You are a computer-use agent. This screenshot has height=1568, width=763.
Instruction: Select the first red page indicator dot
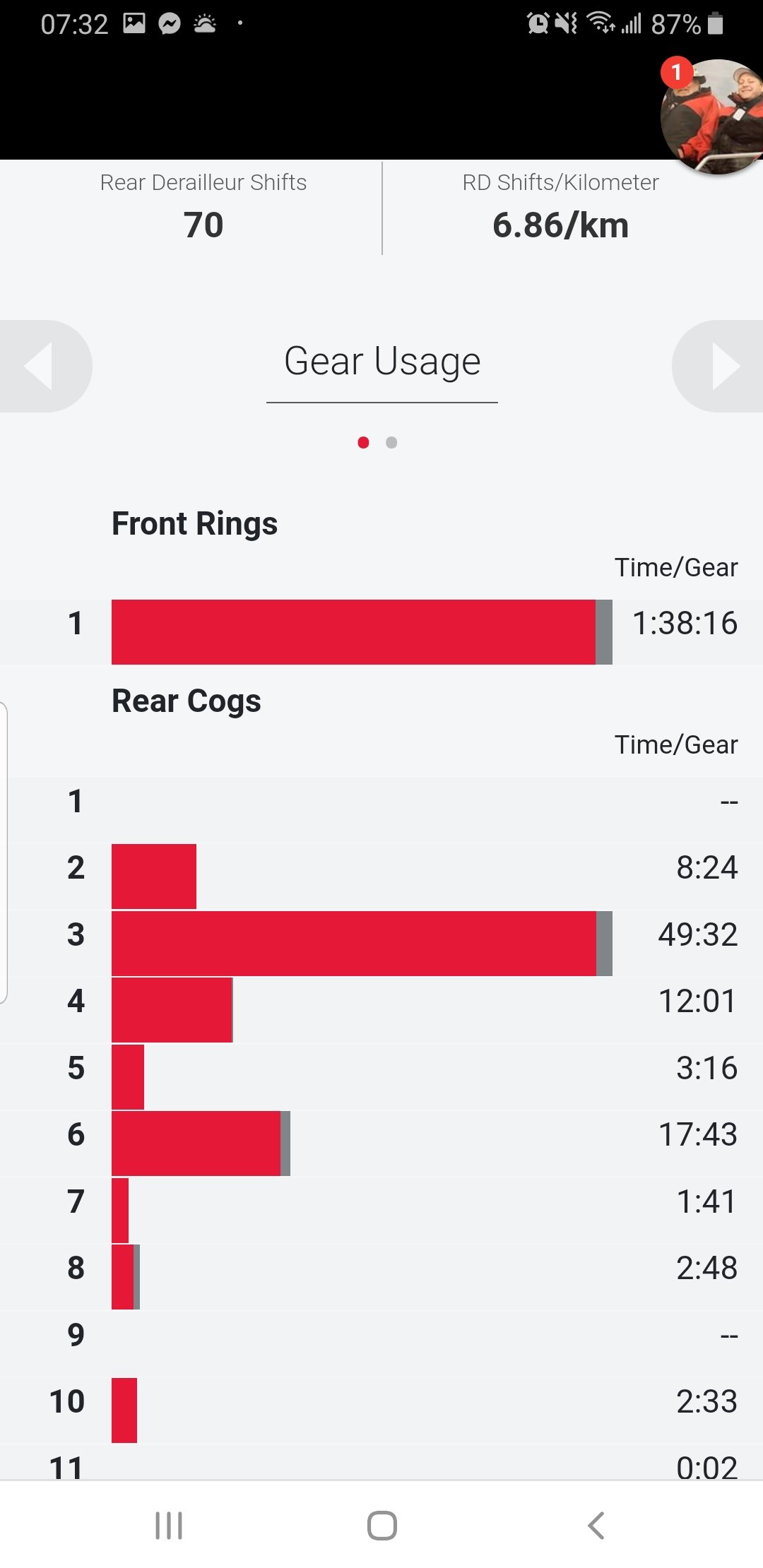coord(363,442)
